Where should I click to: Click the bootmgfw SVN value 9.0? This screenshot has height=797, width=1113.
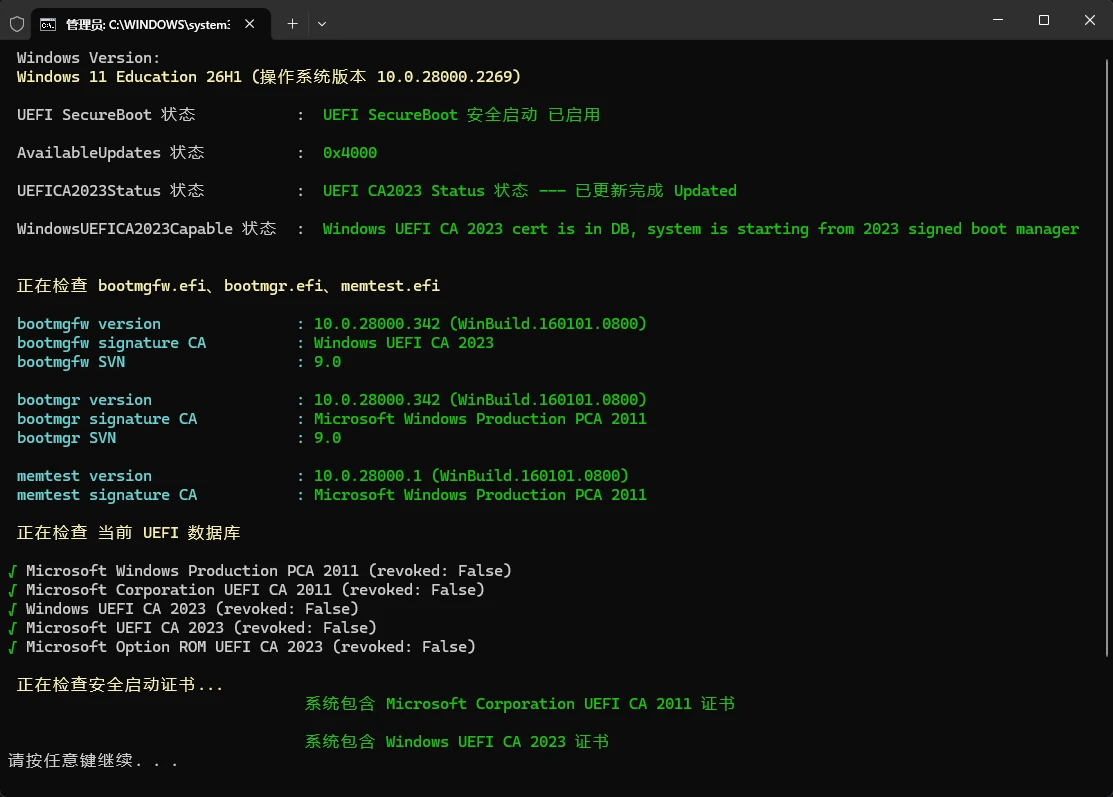click(x=327, y=362)
